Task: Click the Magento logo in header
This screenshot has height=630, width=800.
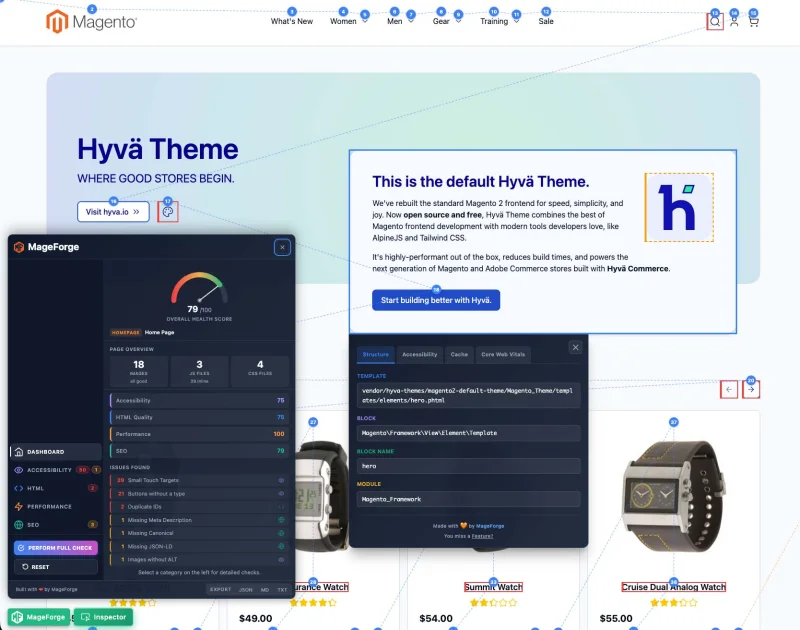Action: click(x=91, y=22)
